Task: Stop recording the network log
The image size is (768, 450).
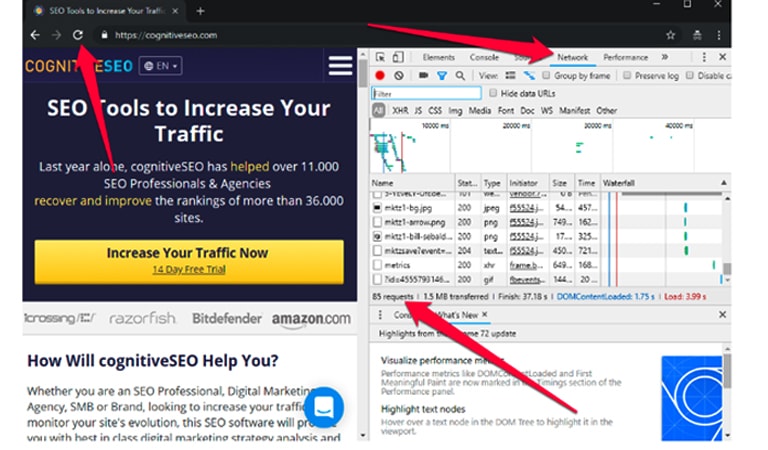Action: (x=380, y=75)
